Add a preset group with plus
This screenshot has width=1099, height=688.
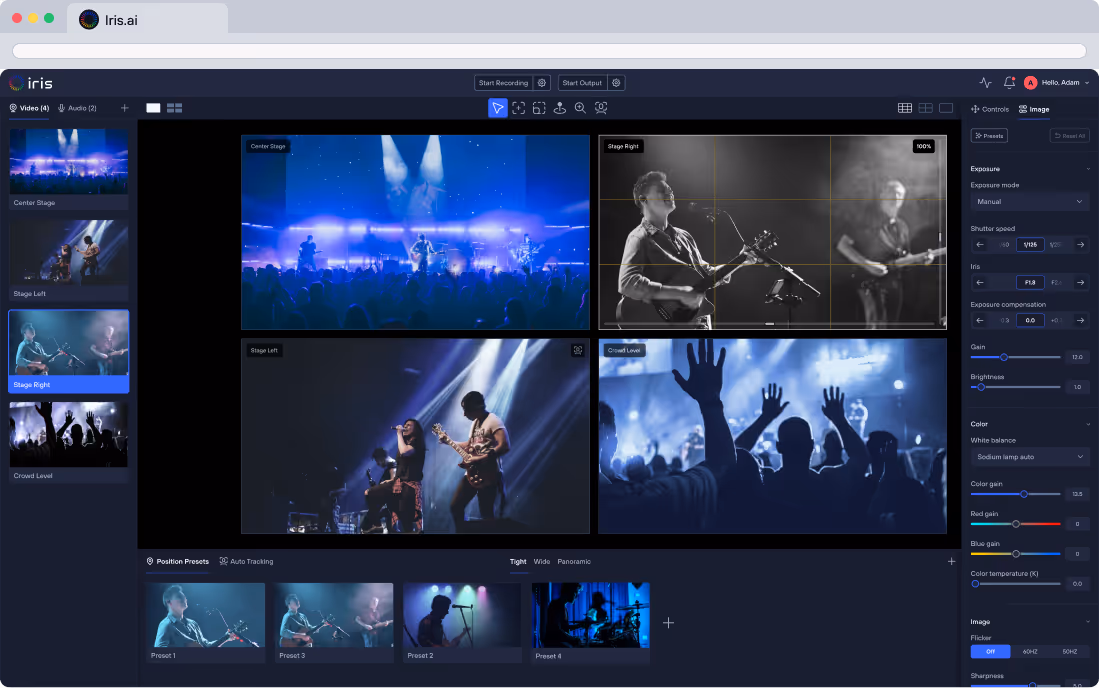(x=951, y=561)
